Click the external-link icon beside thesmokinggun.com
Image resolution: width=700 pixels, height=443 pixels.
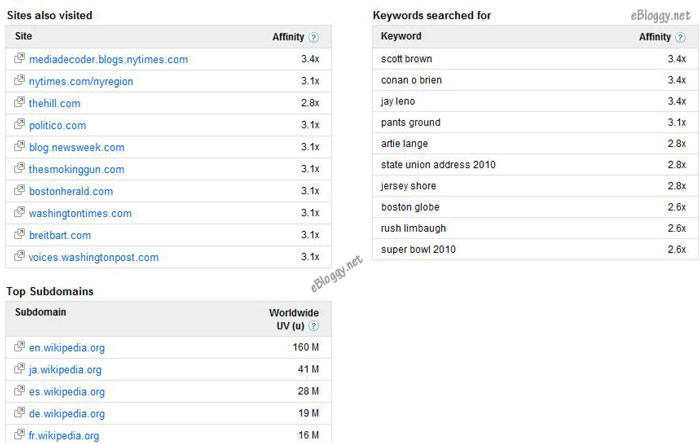coord(19,168)
